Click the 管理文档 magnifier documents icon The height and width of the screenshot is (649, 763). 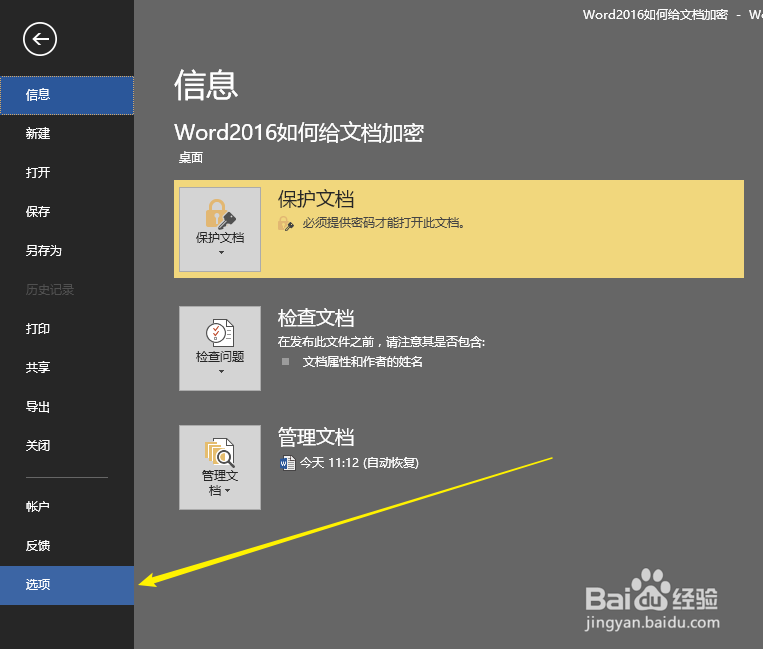pyautogui.click(x=220, y=452)
